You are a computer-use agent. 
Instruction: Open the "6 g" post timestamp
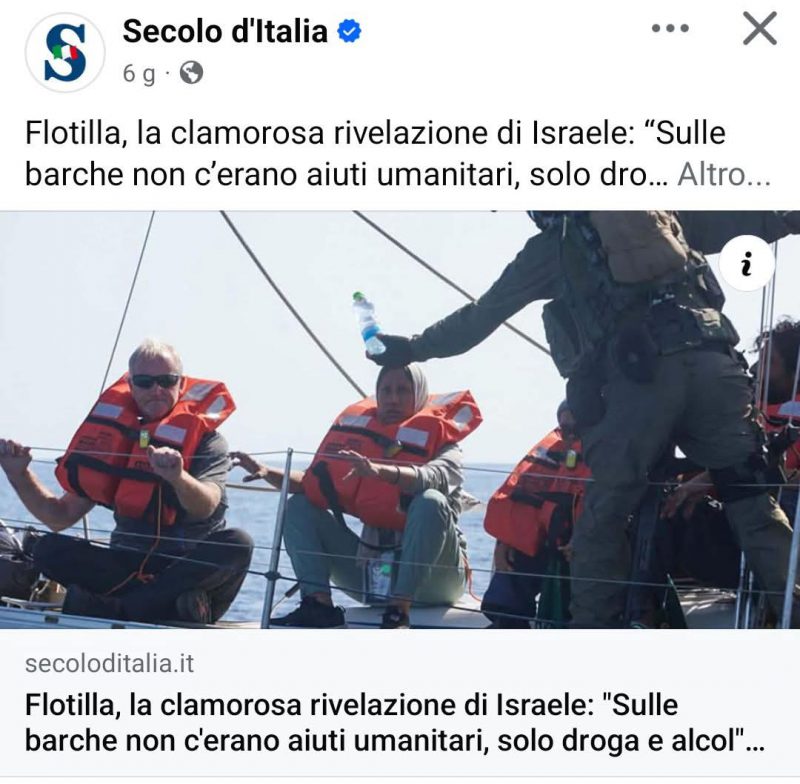click(x=139, y=73)
